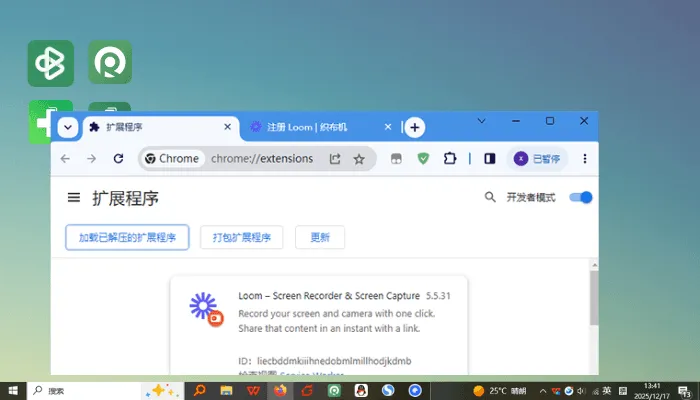Screen dimensions: 700x400
Task: Click the Loom extension logo icon
Action: 206,309
